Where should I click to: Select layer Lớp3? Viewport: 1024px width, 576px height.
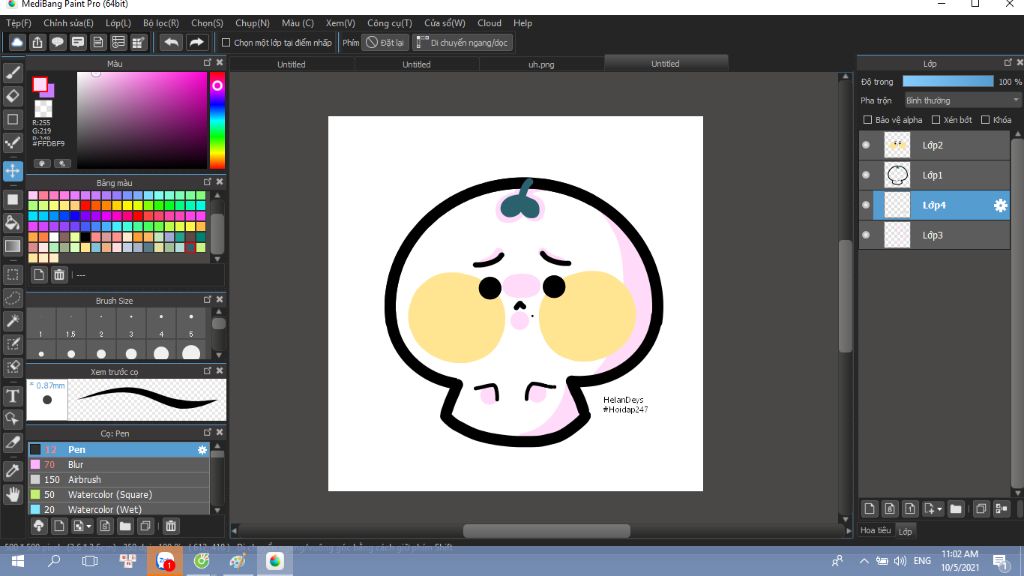point(934,235)
